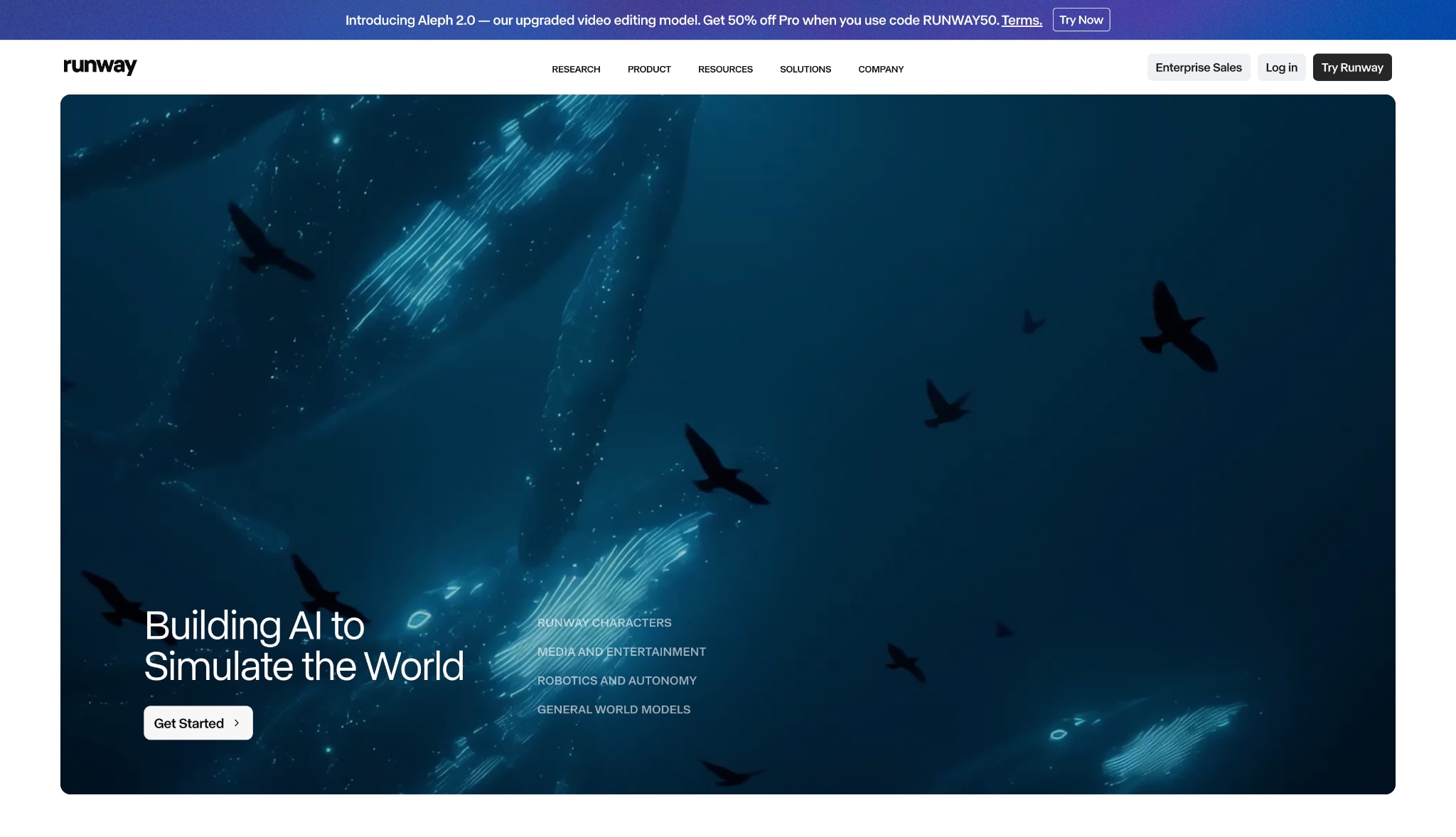Select Media and Entertainment link
Viewport: 1456px width, 837px height.
(x=621, y=652)
